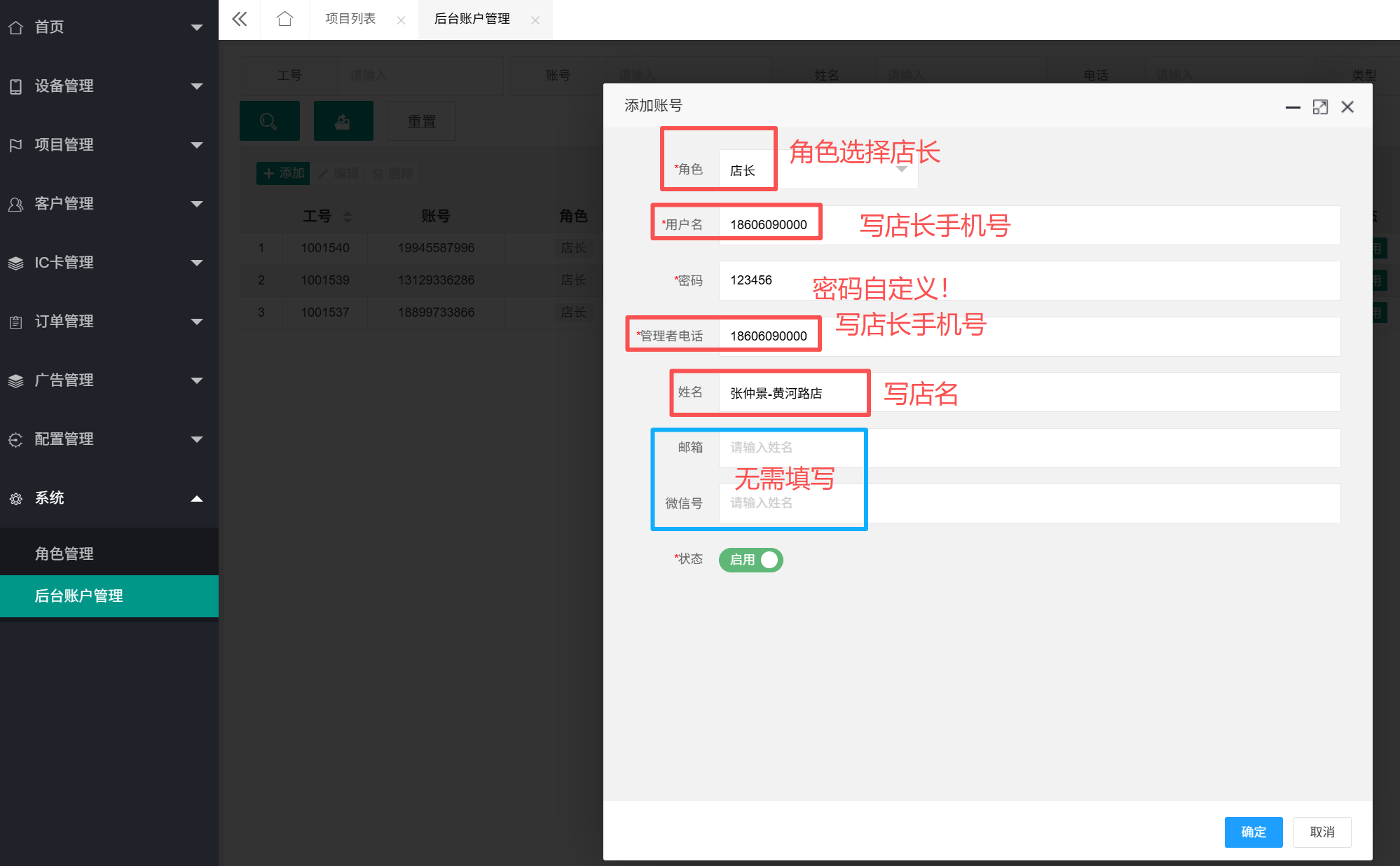The height and width of the screenshot is (866, 1400).
Task: Click the 确定 confirm button
Action: click(1253, 832)
